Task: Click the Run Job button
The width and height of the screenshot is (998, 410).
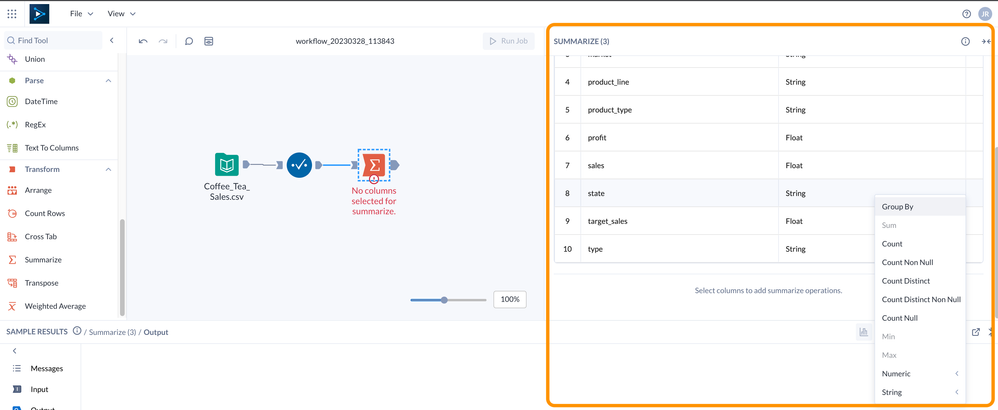Action: 508,41
